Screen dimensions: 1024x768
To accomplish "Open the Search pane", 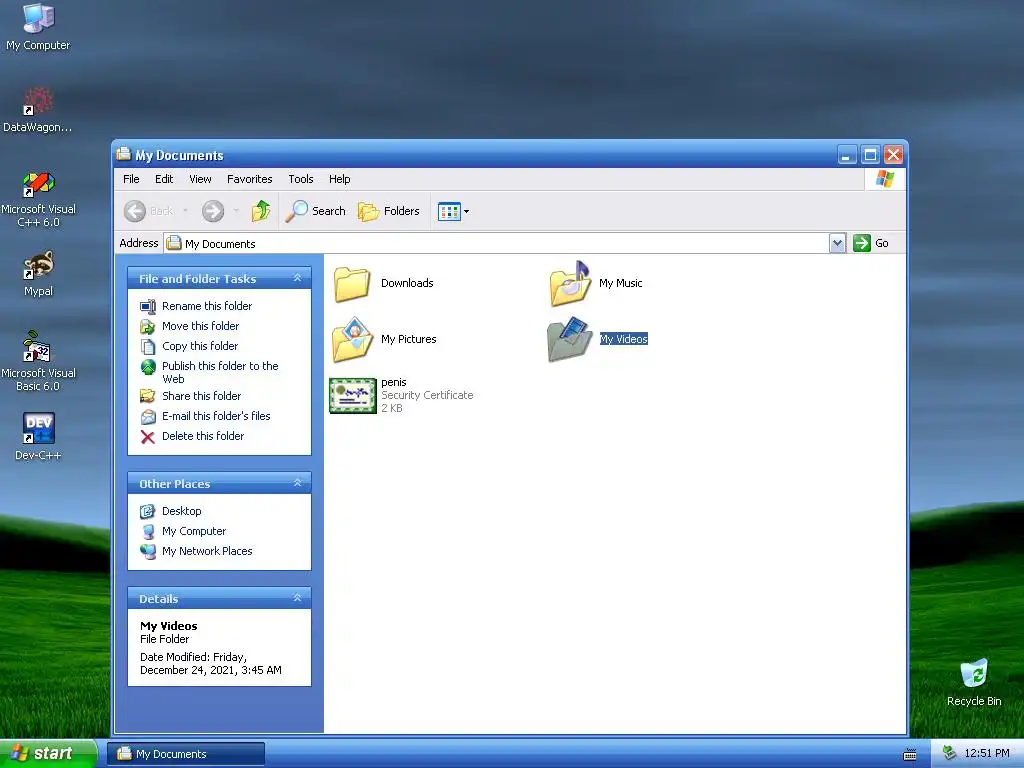I will 315,211.
